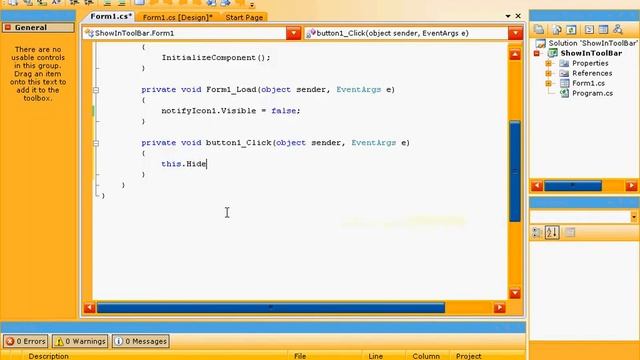Image resolution: width=640 pixels, height=360 pixels.
Task: Open the active files list dropdown
Action: [x=508, y=16]
